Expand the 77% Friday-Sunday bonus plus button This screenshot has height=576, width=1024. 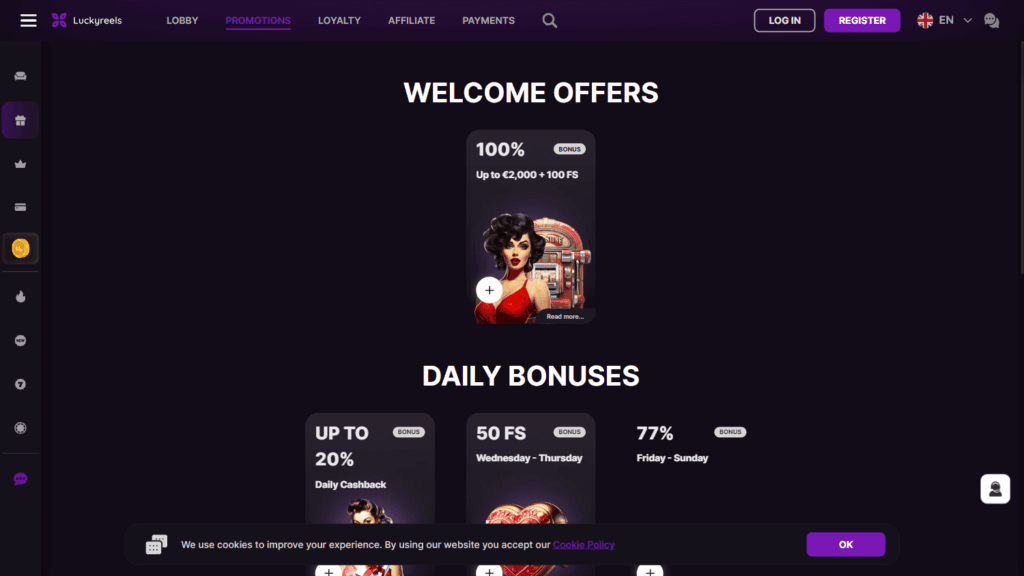tap(650, 570)
